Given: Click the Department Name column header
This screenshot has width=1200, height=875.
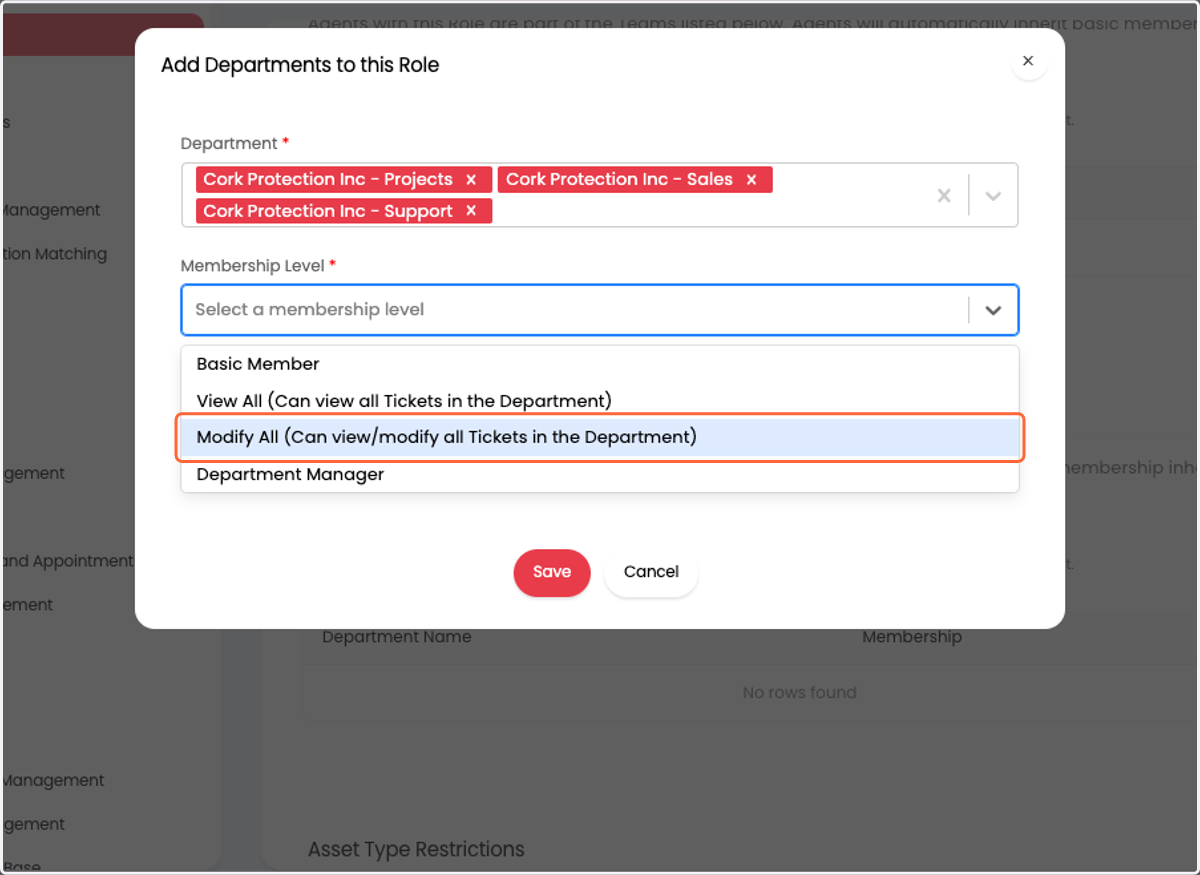Looking at the screenshot, I should [x=396, y=637].
